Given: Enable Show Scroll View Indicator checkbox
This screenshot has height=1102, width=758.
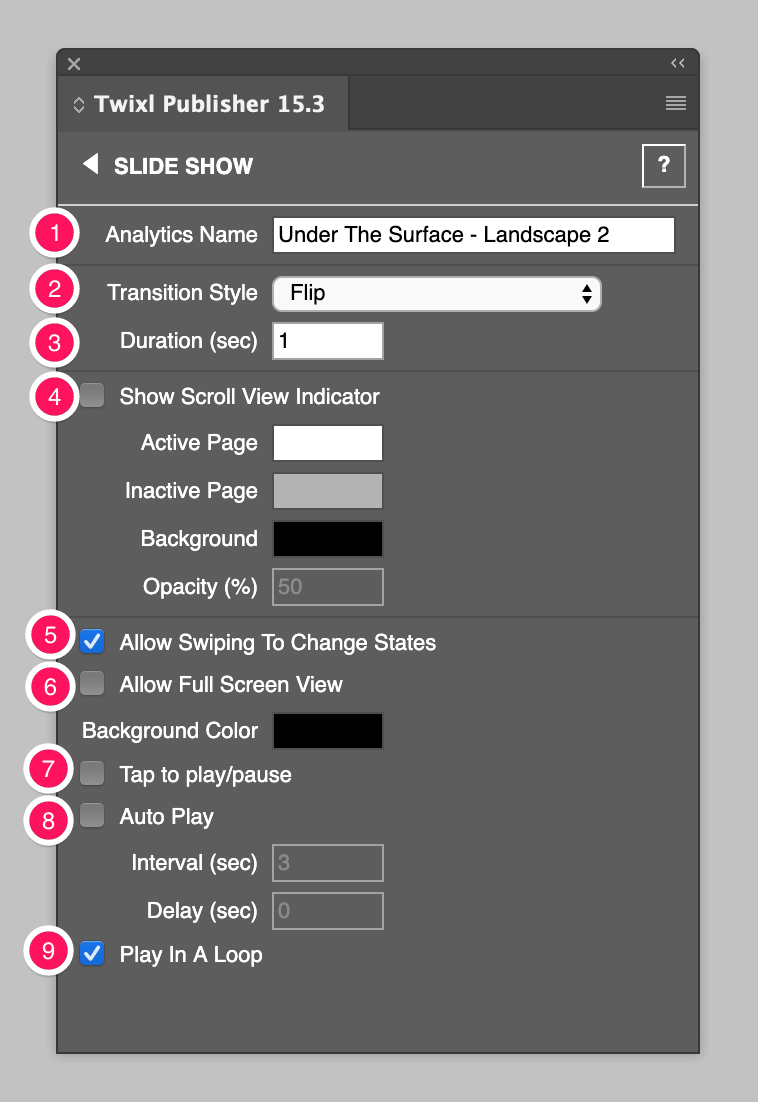Looking at the screenshot, I should [x=92, y=396].
